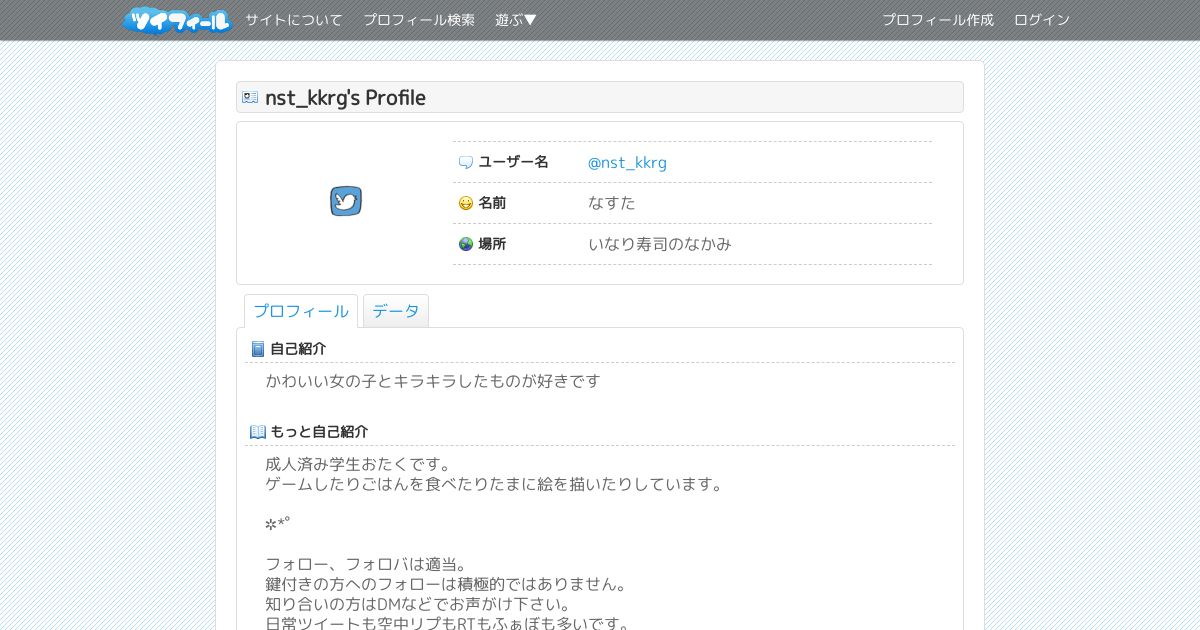Open the サイトについて page
The width and height of the screenshot is (1200, 630).
(x=294, y=20)
